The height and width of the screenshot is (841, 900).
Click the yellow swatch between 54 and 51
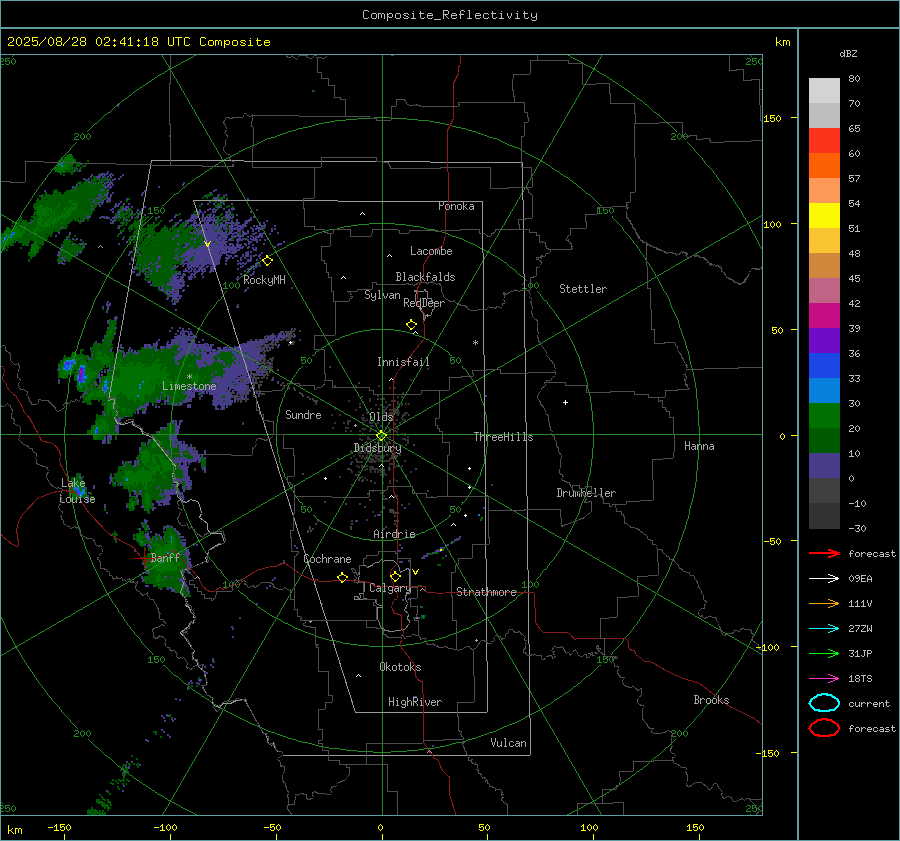click(x=824, y=215)
